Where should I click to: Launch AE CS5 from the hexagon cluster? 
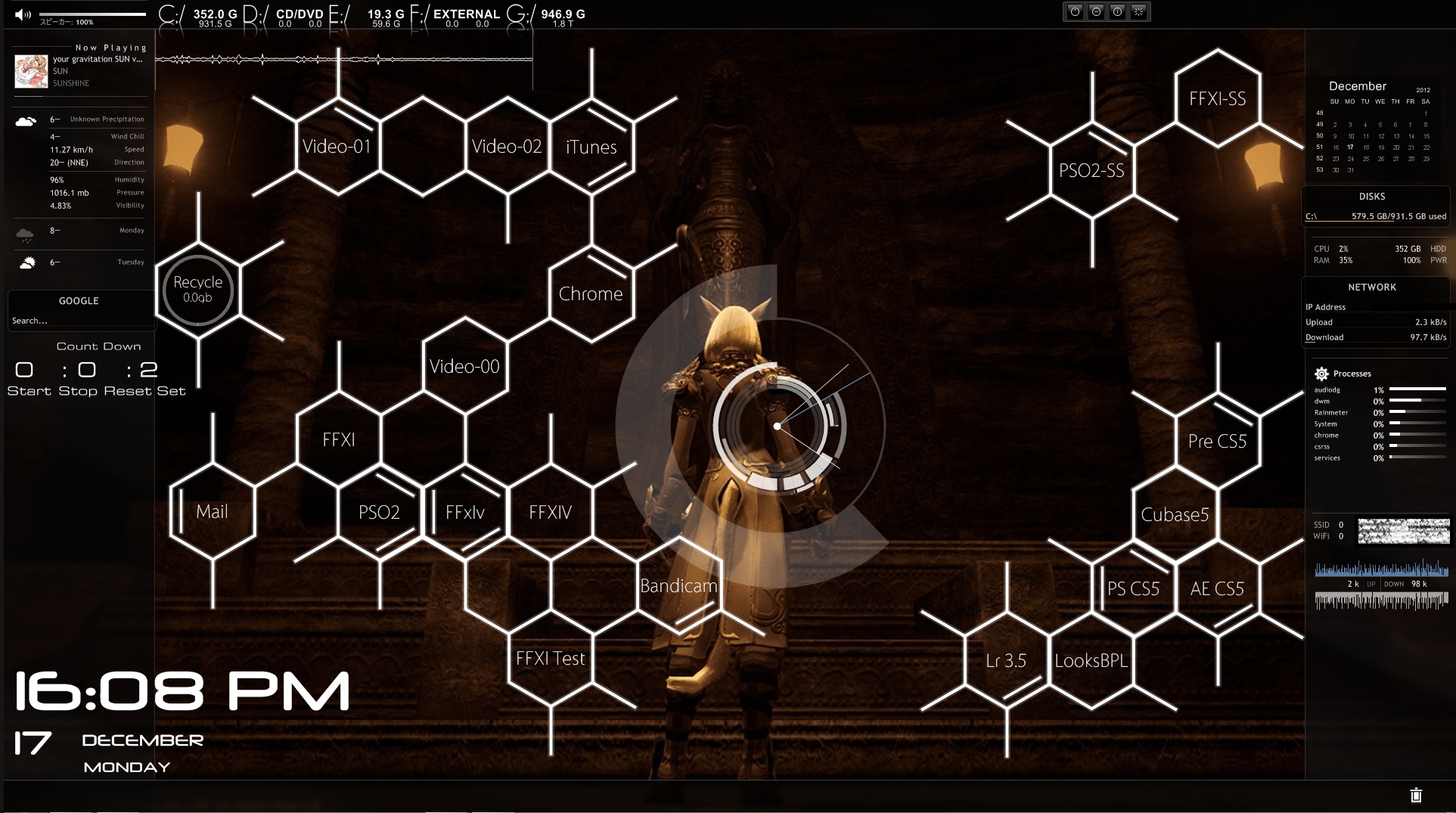[x=1217, y=588]
